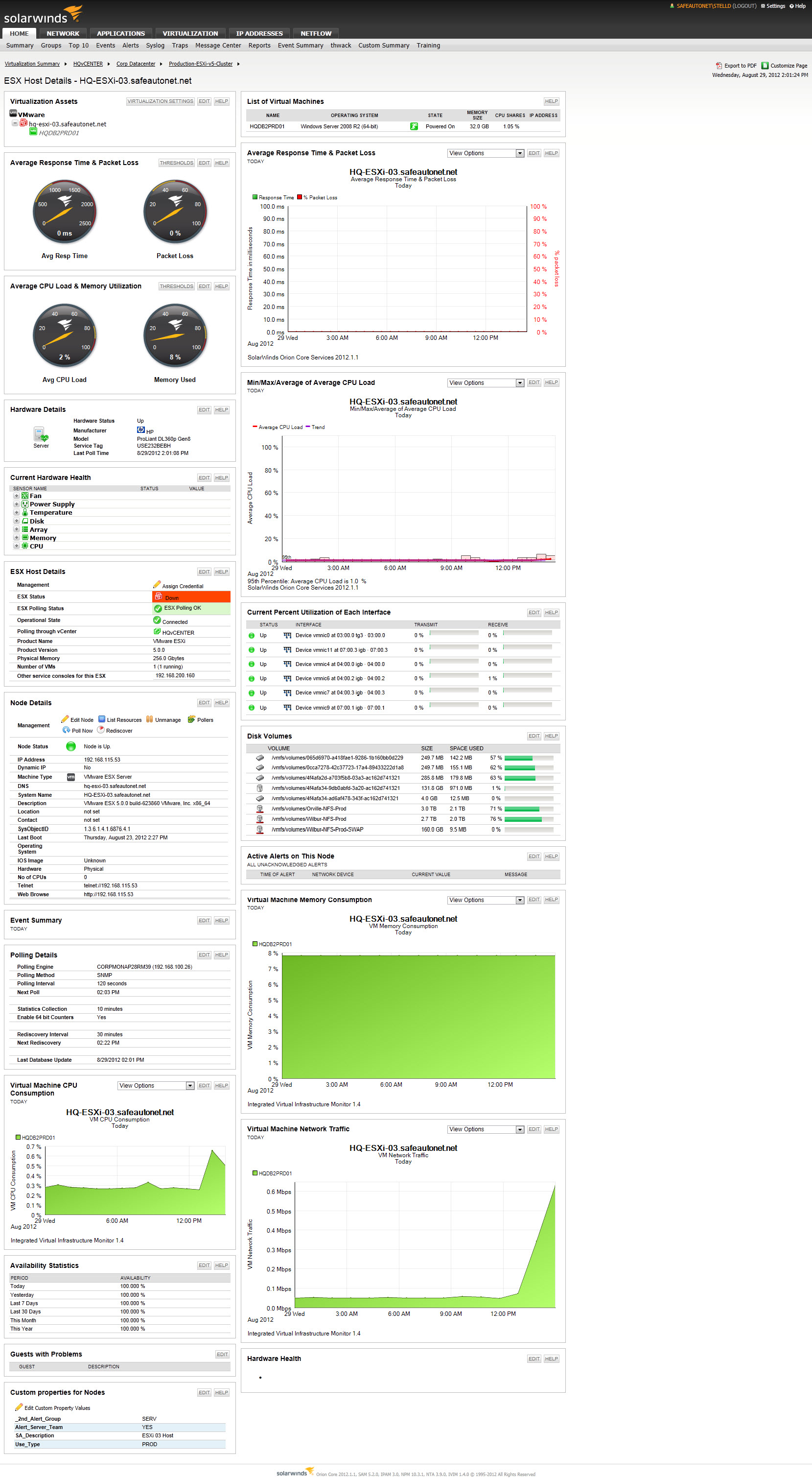Click the Poll Now refresh icon
812x1478 pixels.
tap(67, 730)
